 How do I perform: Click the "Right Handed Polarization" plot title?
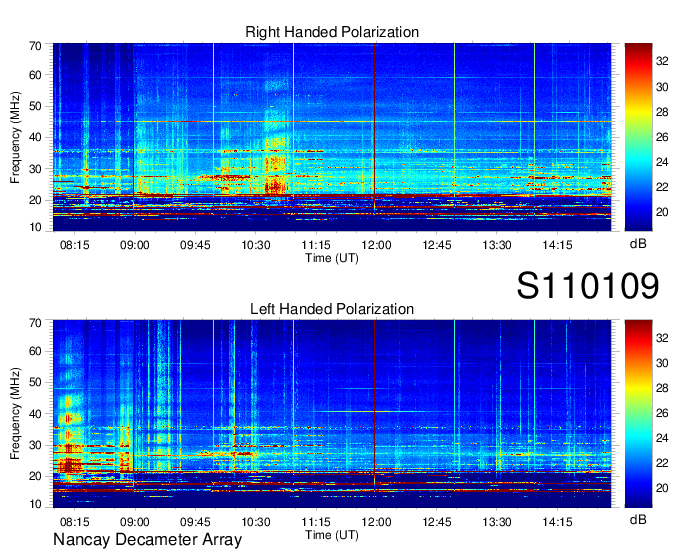click(x=332, y=32)
